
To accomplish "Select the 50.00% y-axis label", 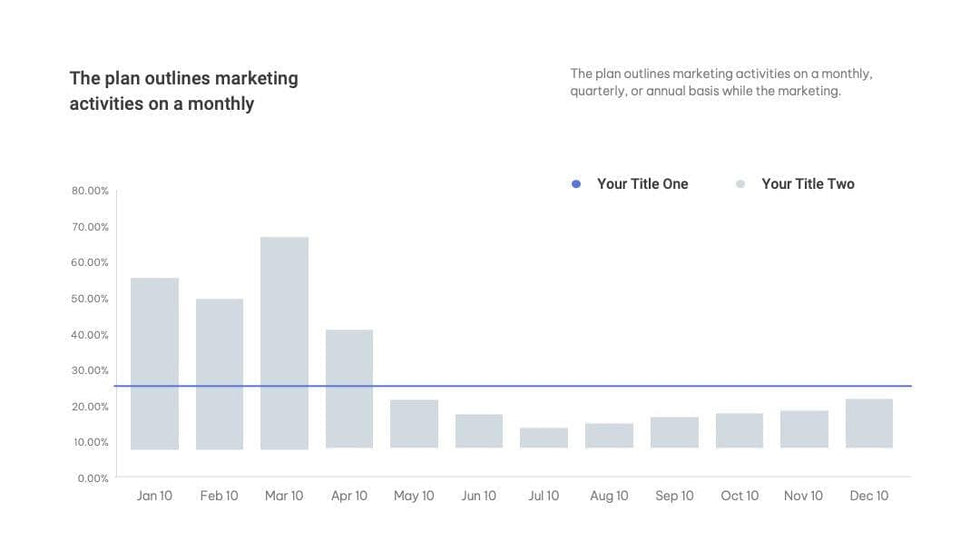I will click(x=90, y=299).
